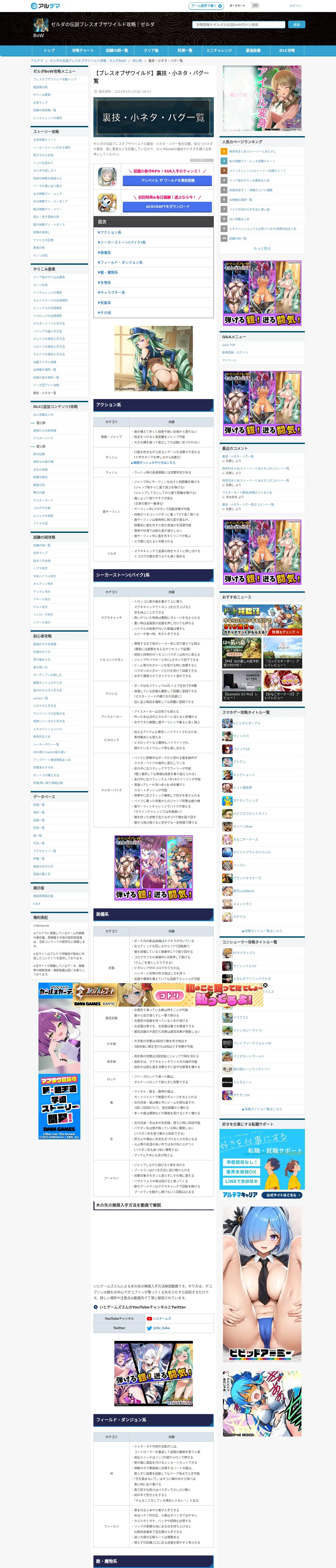Open the ドット異世界 game icon

(x=227, y=788)
